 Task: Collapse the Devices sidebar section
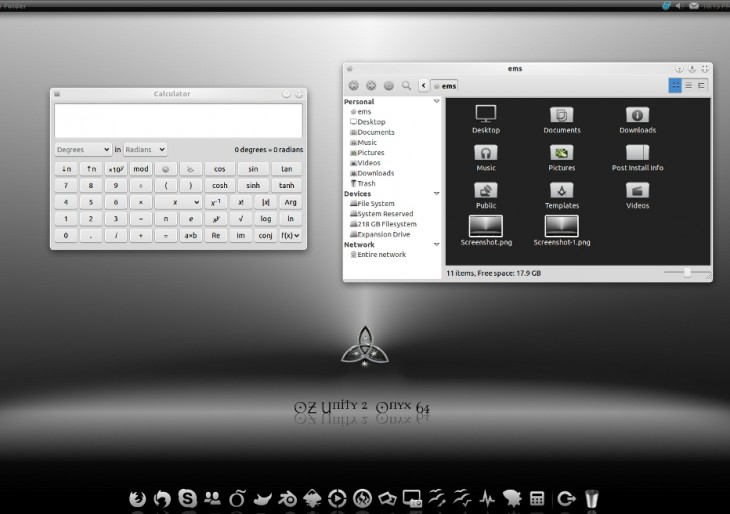coord(436,194)
